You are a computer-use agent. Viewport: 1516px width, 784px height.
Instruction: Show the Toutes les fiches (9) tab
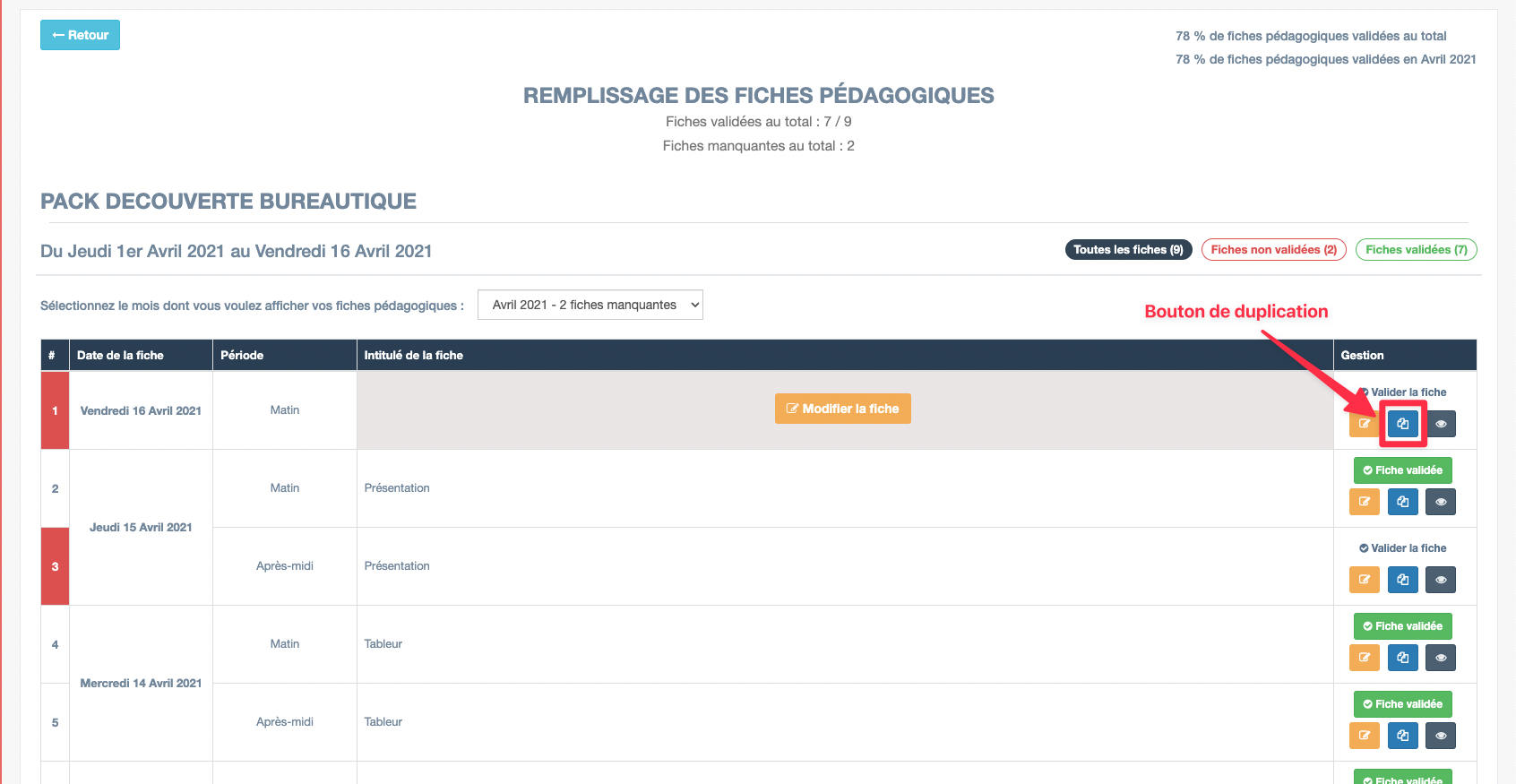[x=1128, y=250]
